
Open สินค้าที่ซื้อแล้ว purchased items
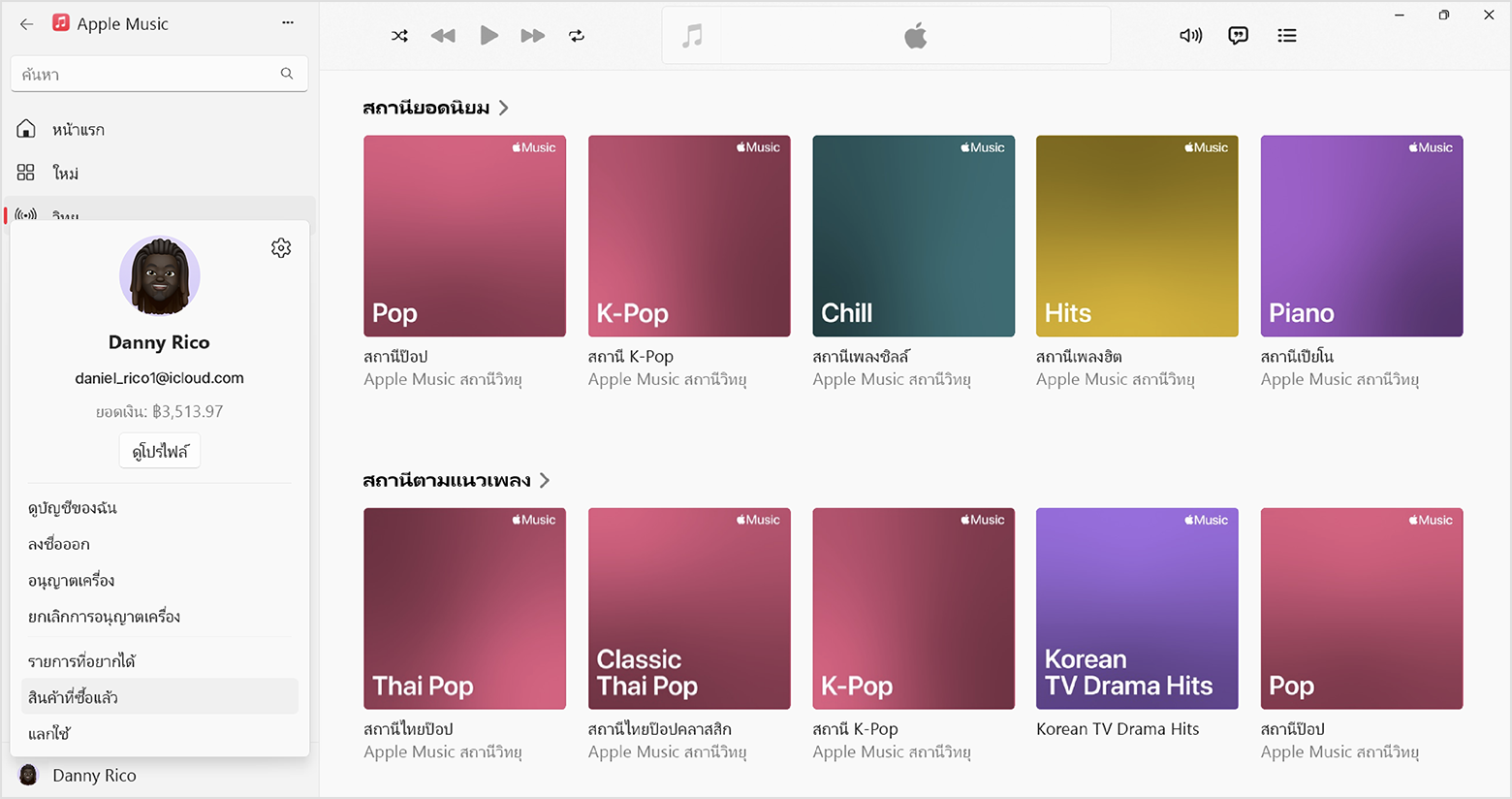pyautogui.click(x=159, y=697)
